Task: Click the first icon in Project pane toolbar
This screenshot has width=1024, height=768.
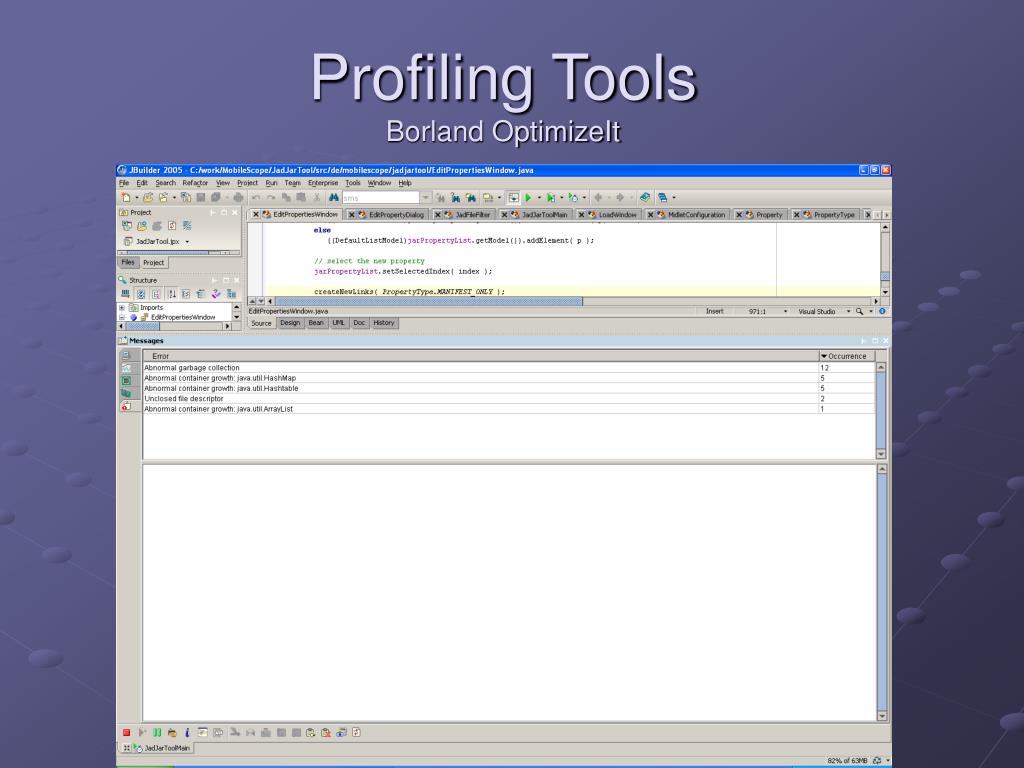Action: pyautogui.click(x=127, y=226)
